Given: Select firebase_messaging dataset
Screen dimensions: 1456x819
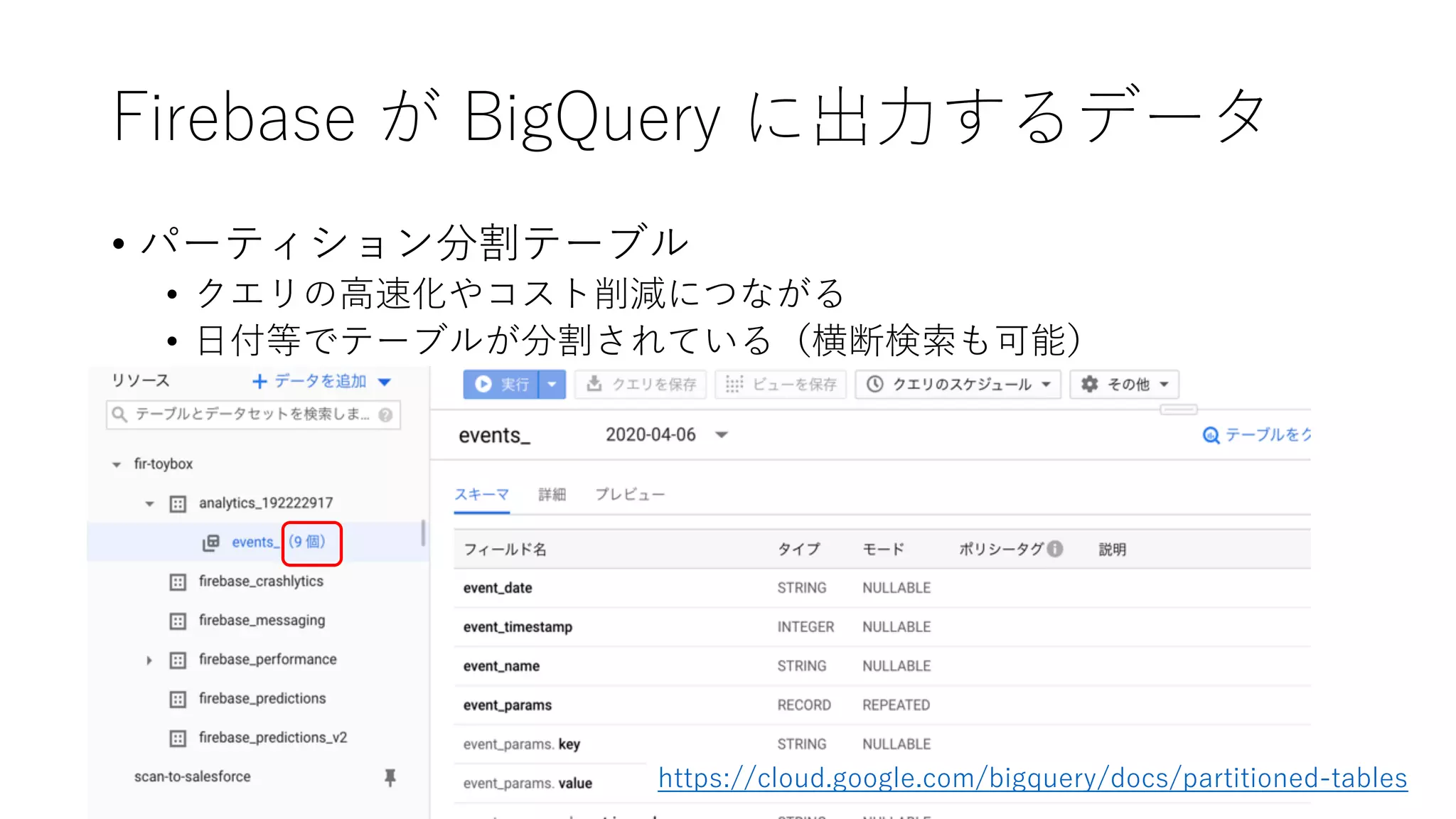Looking at the screenshot, I should 262,621.
